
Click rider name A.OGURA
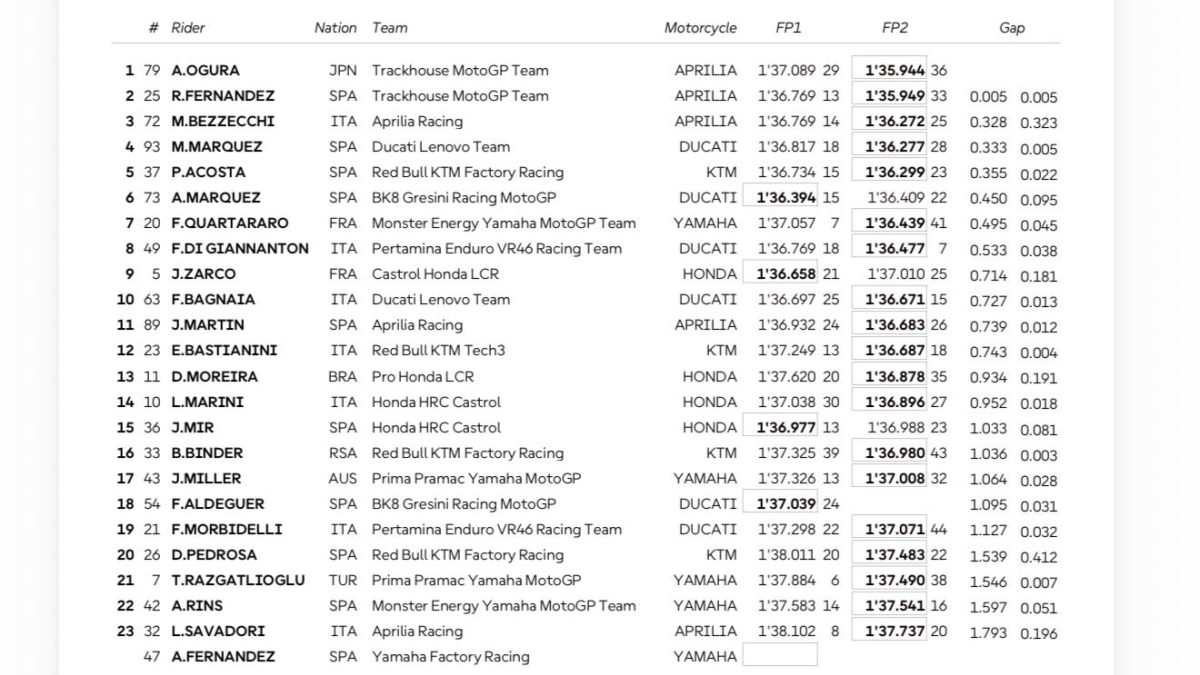pyautogui.click(x=205, y=70)
